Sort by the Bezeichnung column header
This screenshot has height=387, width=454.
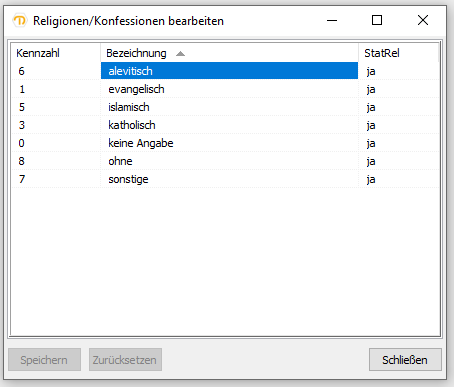coord(229,53)
